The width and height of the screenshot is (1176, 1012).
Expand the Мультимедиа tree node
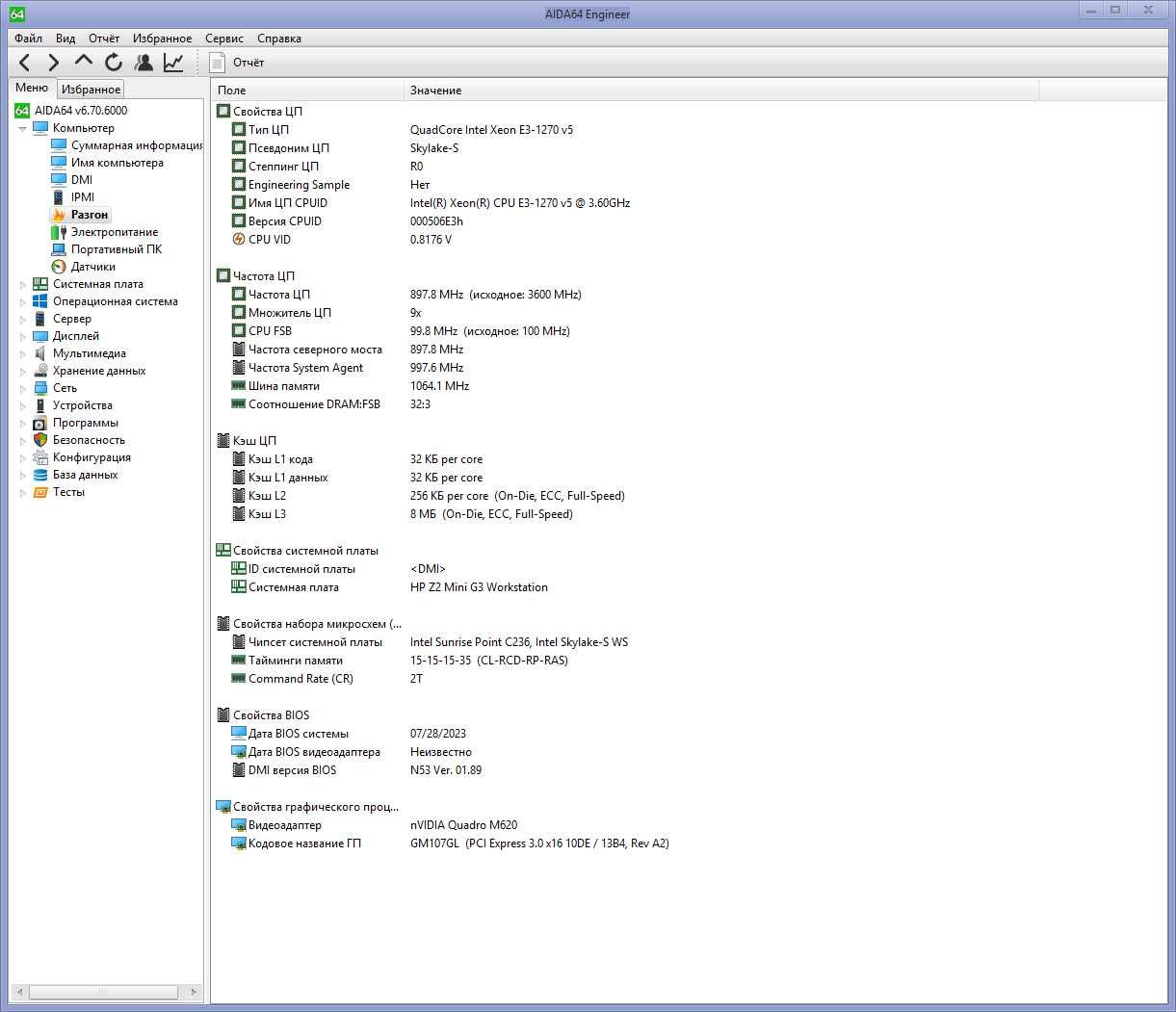pos(23,353)
